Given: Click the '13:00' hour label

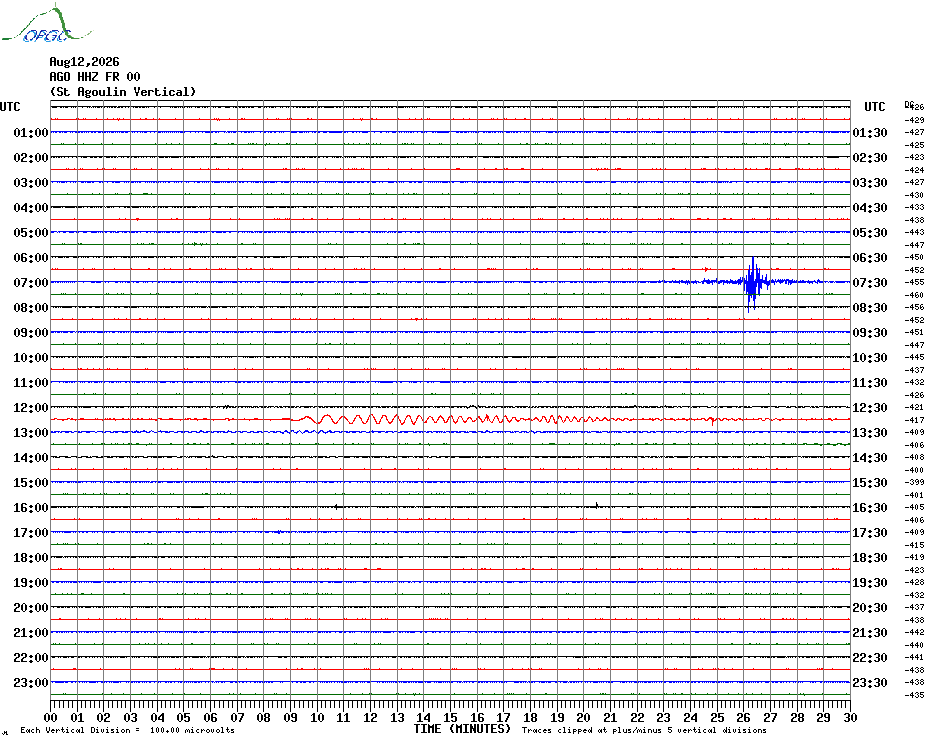Looking at the screenshot, I should [31, 433].
